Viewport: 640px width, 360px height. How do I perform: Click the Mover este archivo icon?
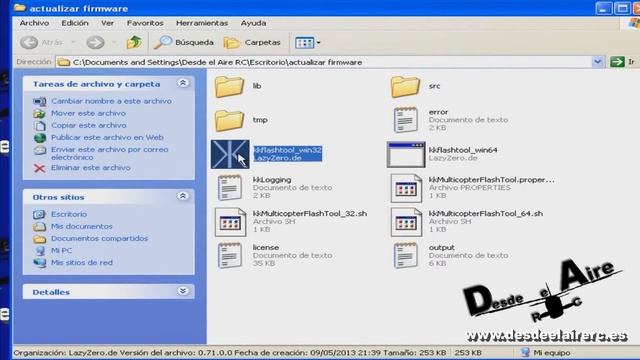pyautogui.click(x=40, y=113)
